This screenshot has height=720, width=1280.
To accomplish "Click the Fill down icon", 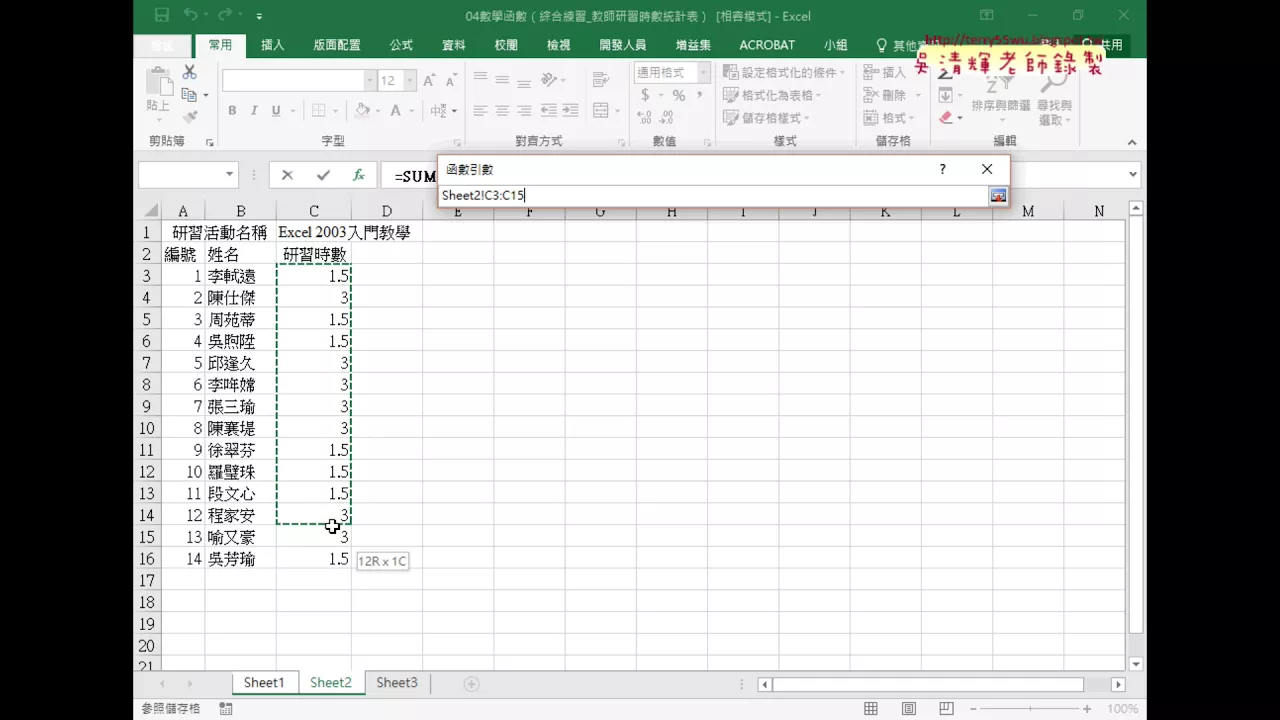I will coord(946,95).
